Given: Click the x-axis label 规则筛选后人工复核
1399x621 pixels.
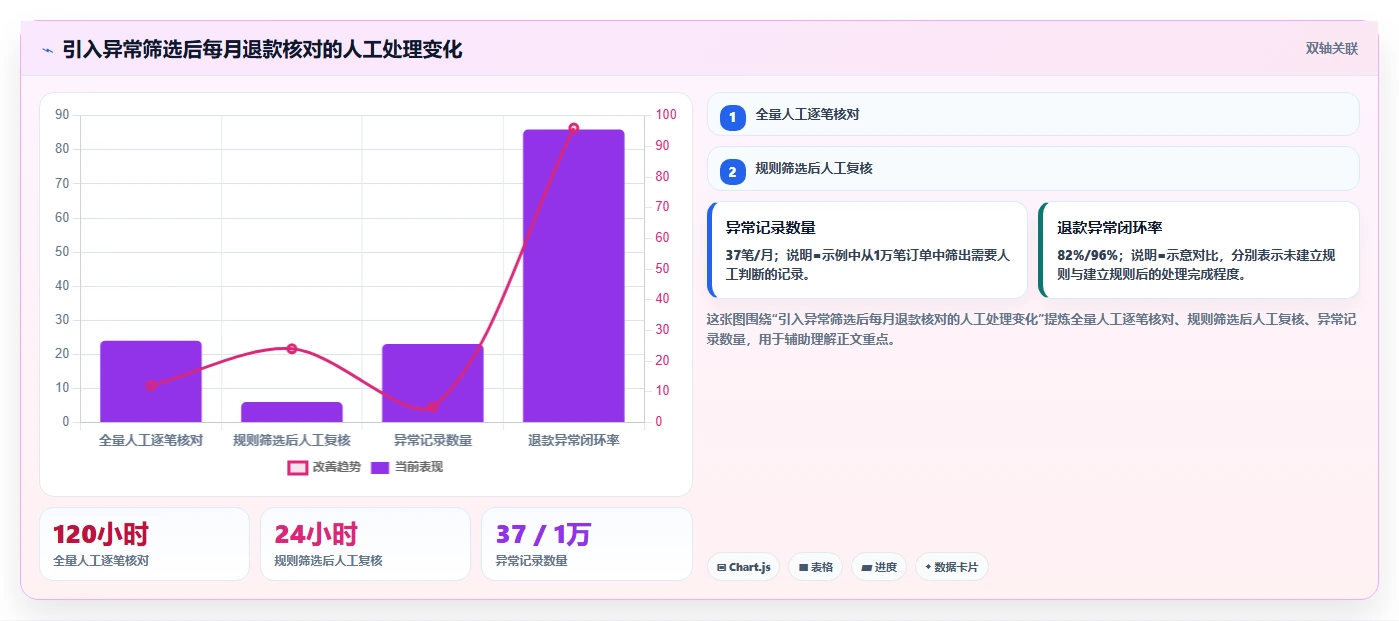Looking at the screenshot, I should click(x=292, y=440).
